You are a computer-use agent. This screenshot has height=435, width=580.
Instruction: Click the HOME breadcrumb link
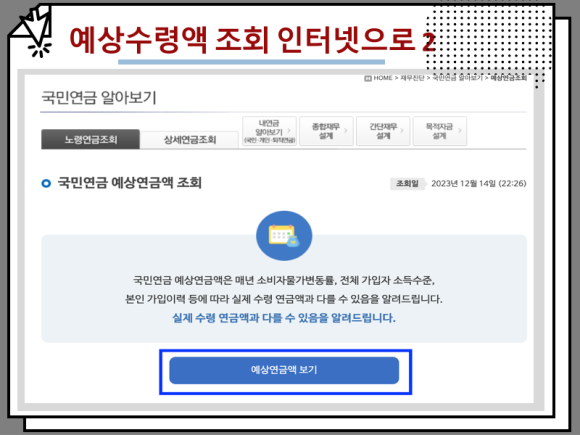382,78
